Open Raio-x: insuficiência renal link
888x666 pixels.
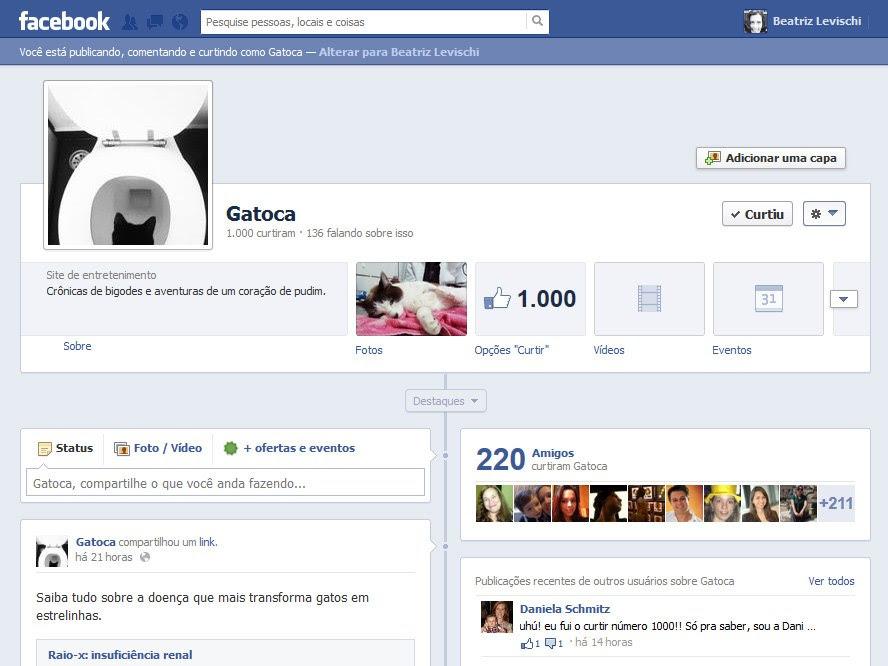click(x=120, y=655)
